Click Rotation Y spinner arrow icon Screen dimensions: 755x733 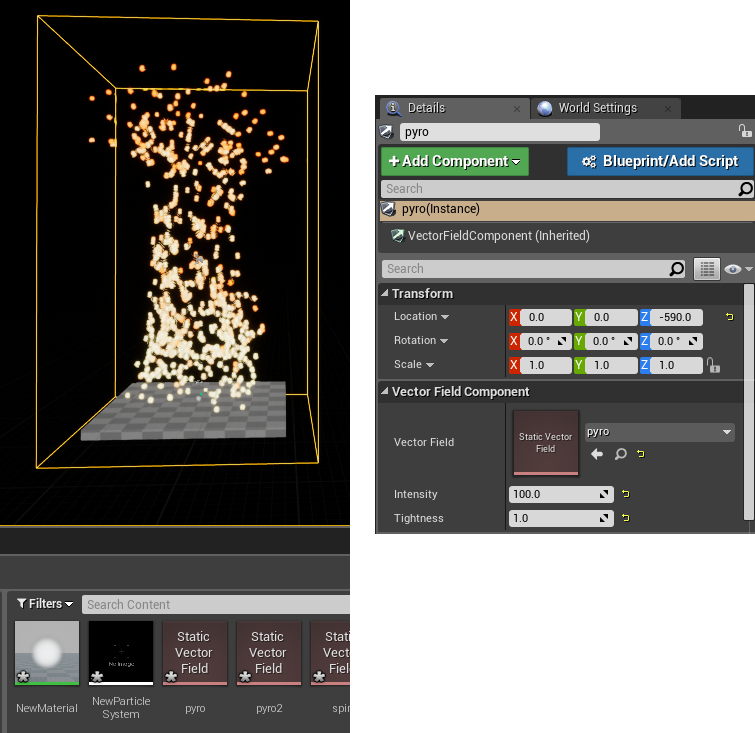[x=627, y=341]
